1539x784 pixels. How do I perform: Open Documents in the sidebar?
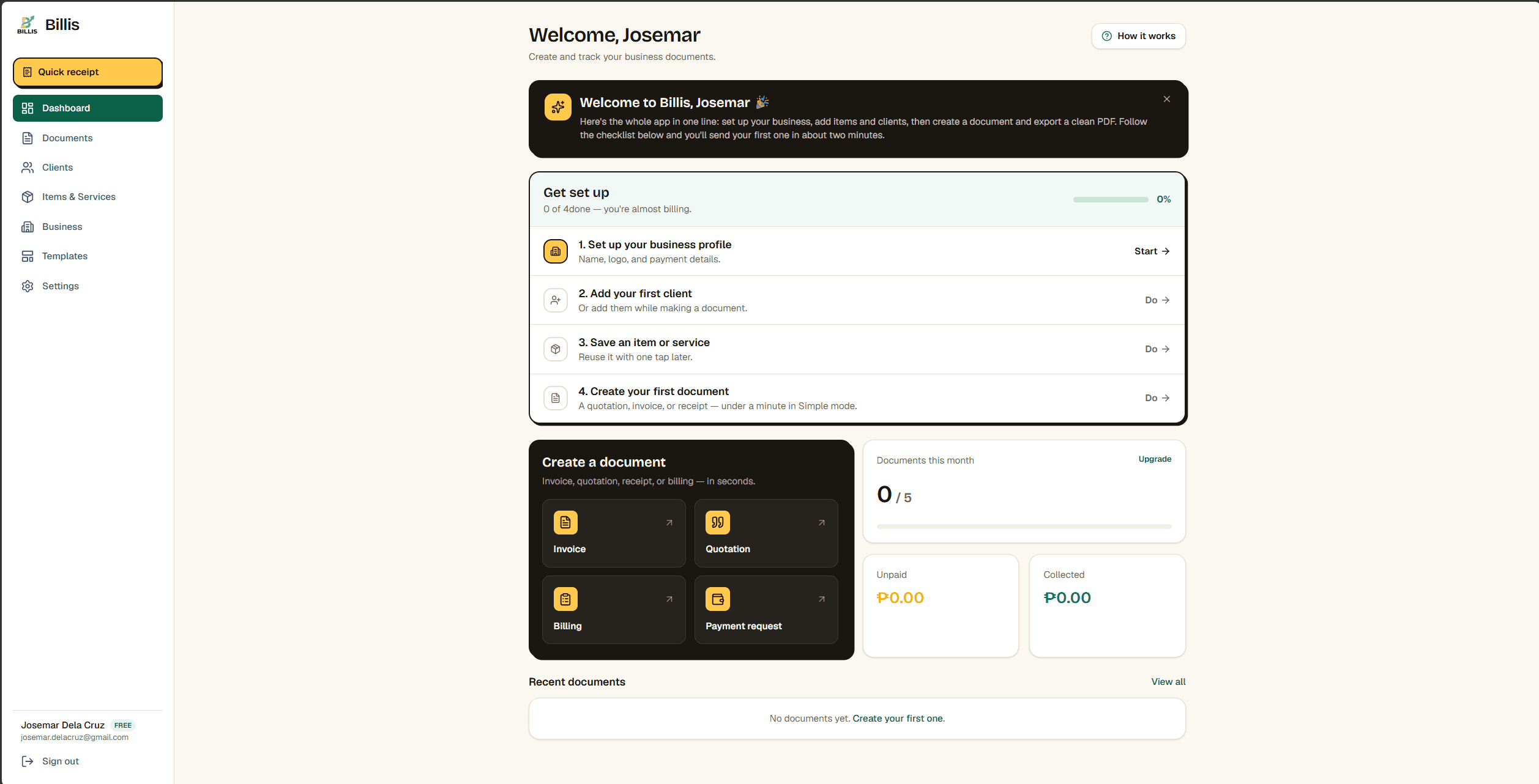(88, 138)
